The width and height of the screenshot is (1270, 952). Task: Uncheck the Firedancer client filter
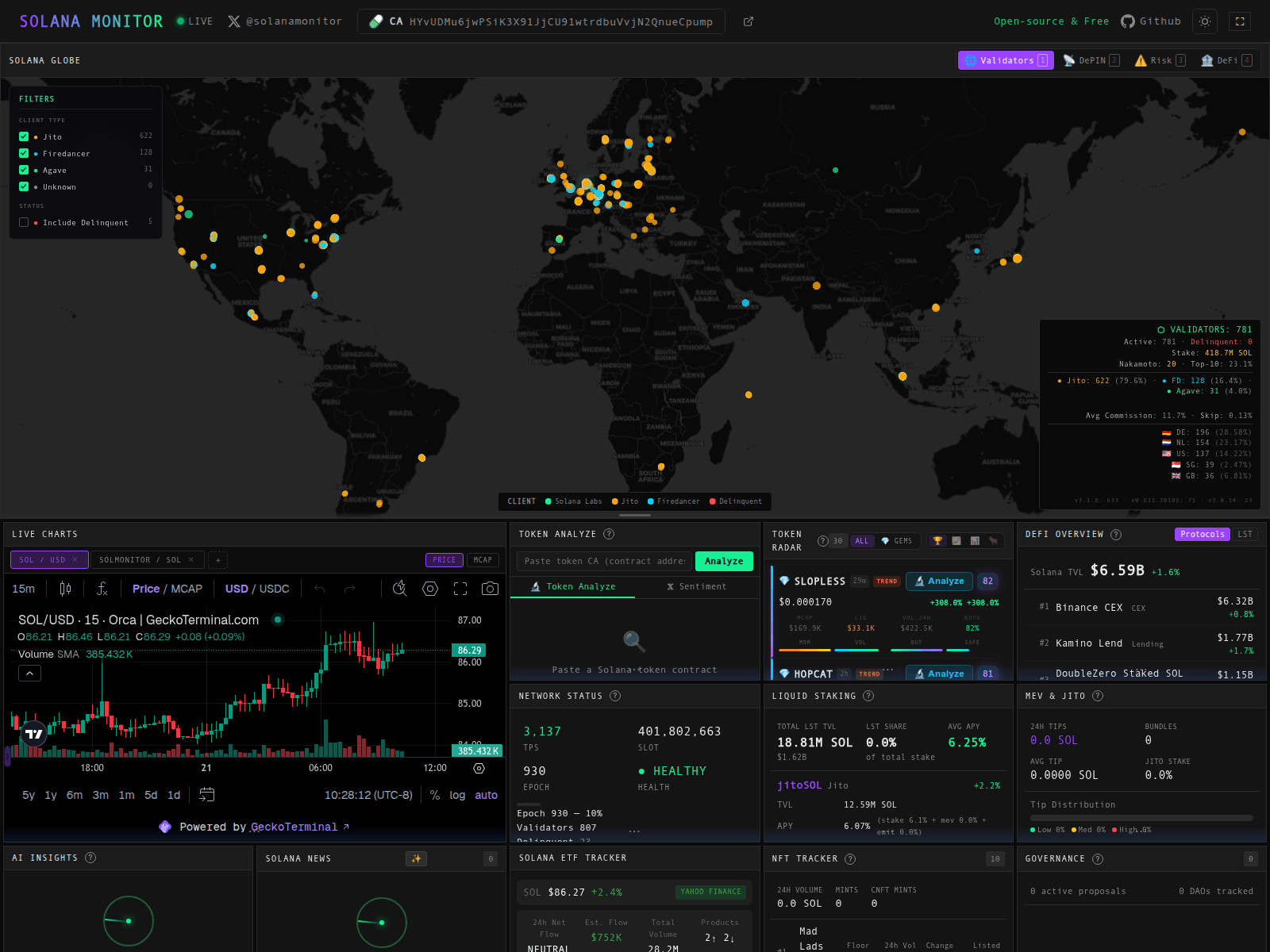click(x=24, y=153)
